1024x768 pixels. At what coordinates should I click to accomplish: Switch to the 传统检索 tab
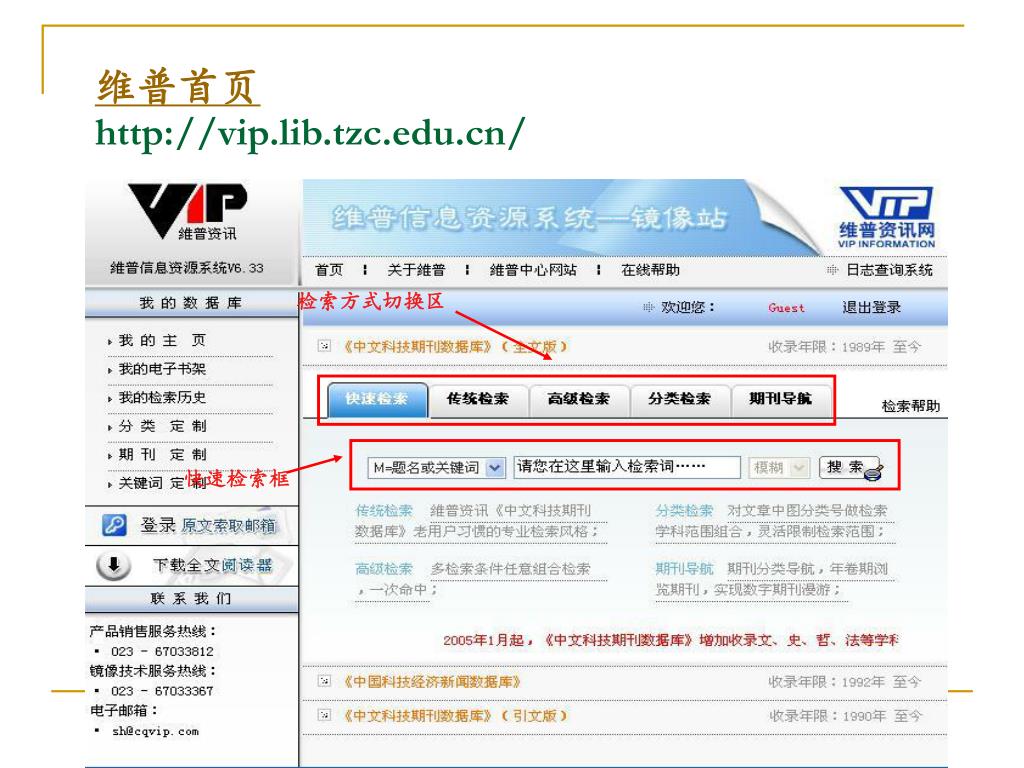coord(478,400)
